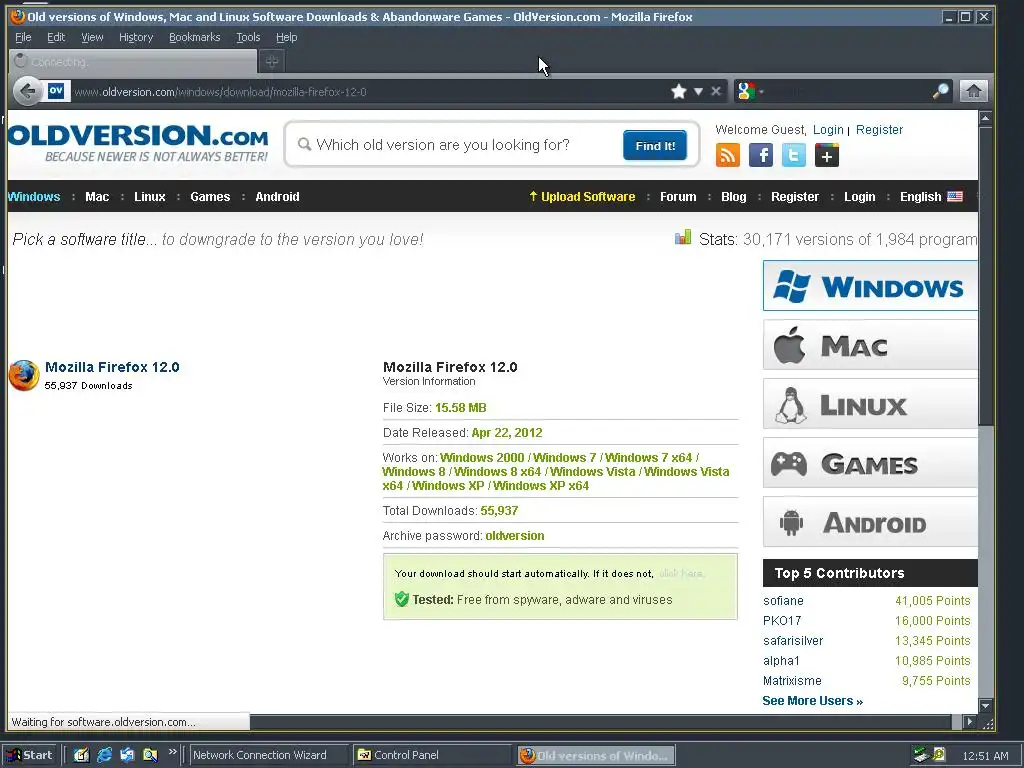Open the Twitter icon link
The image size is (1024, 768).
tap(793, 155)
